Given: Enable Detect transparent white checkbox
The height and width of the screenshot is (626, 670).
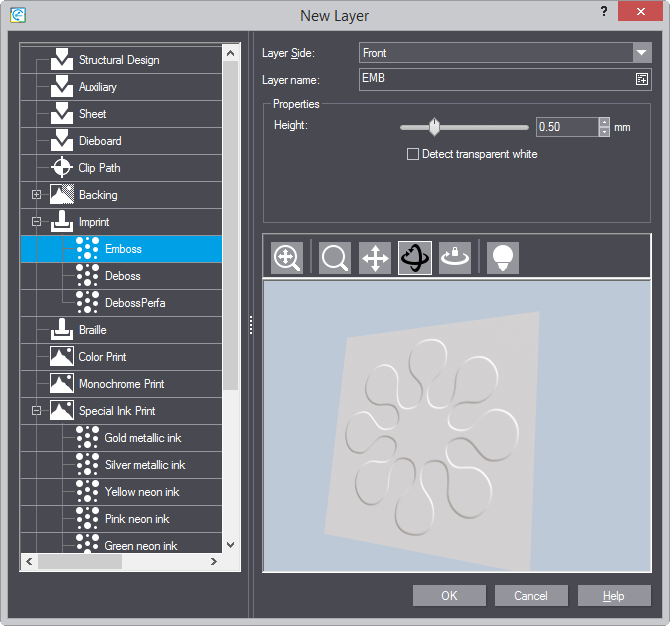Looking at the screenshot, I should (x=412, y=154).
